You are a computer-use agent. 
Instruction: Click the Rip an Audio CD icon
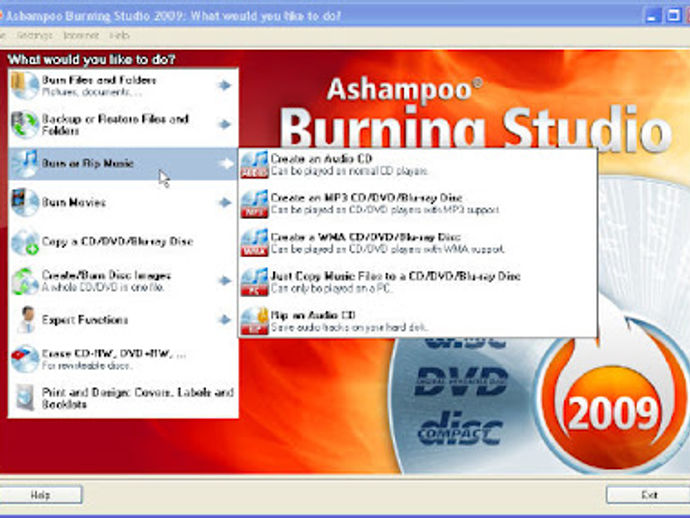pyautogui.click(x=254, y=321)
